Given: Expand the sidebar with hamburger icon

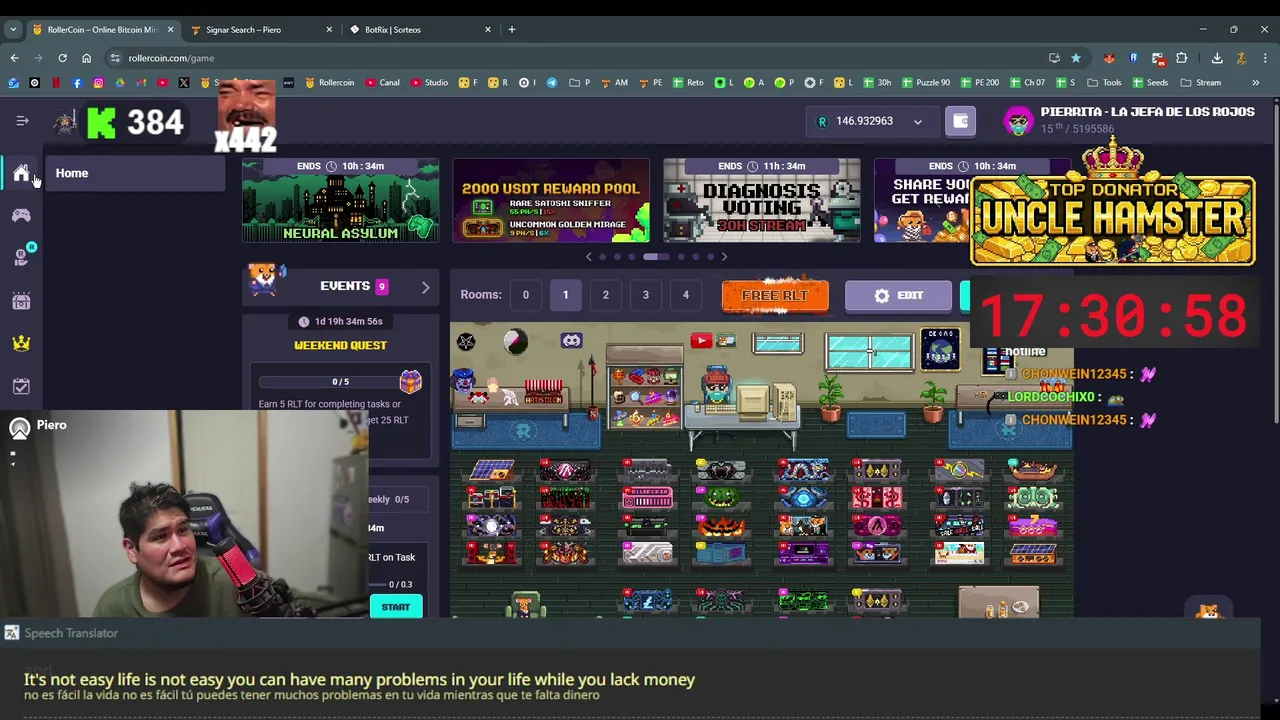Looking at the screenshot, I should click(x=22, y=121).
